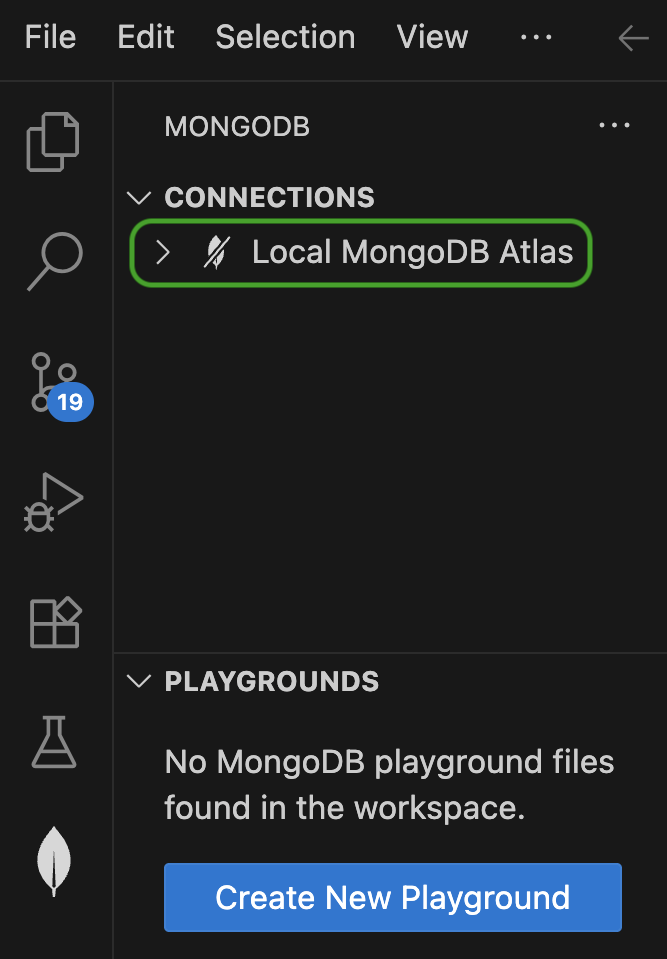
Task: Open the Edit menu
Action: pyautogui.click(x=146, y=38)
